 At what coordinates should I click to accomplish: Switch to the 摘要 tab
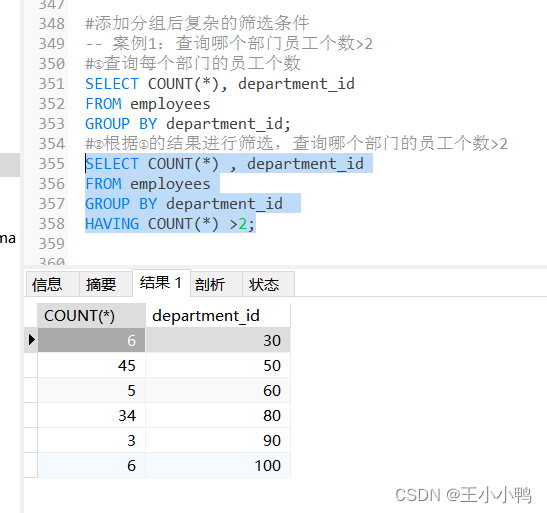[x=106, y=284]
